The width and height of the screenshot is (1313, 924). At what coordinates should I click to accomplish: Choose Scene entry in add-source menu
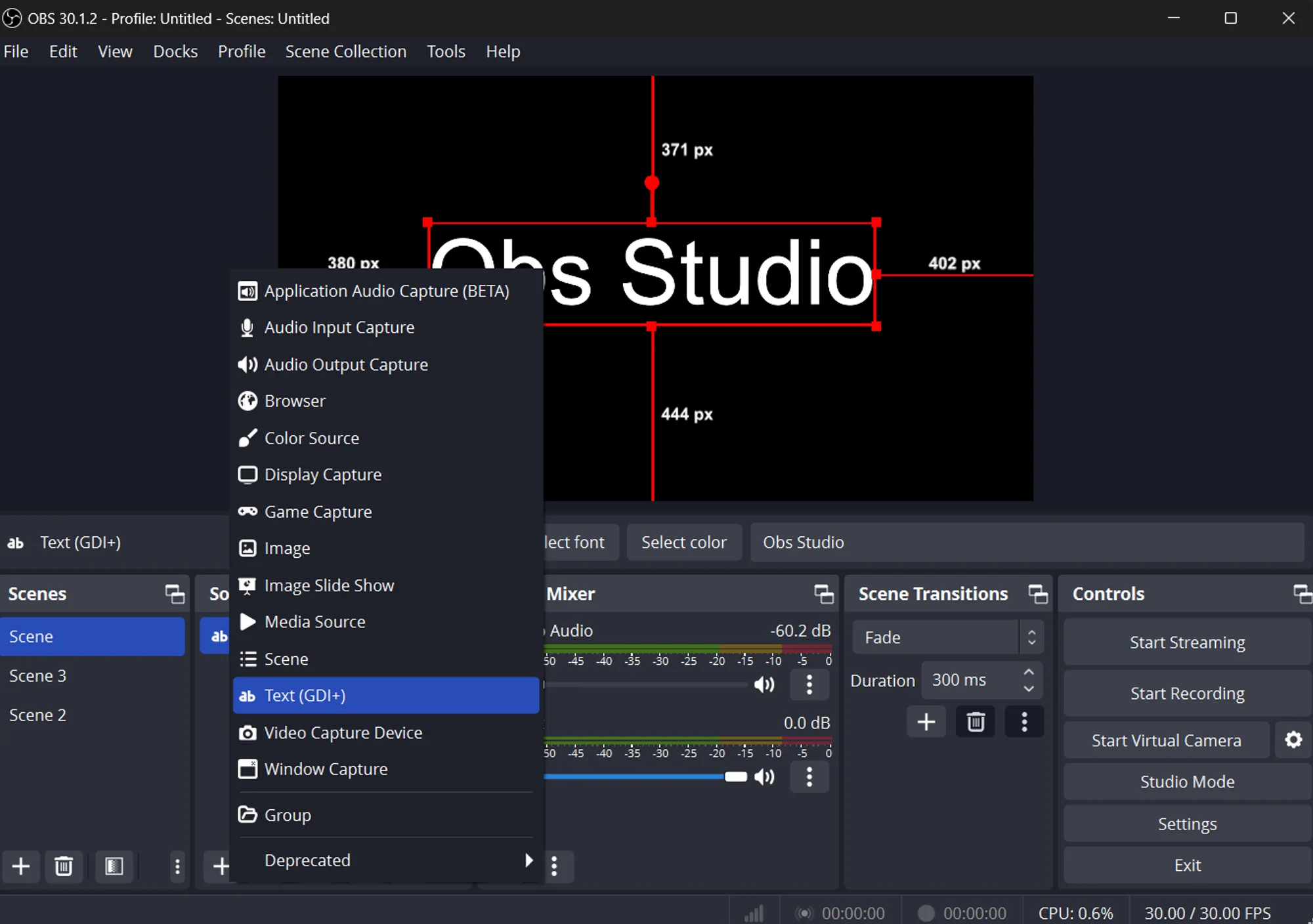point(386,658)
